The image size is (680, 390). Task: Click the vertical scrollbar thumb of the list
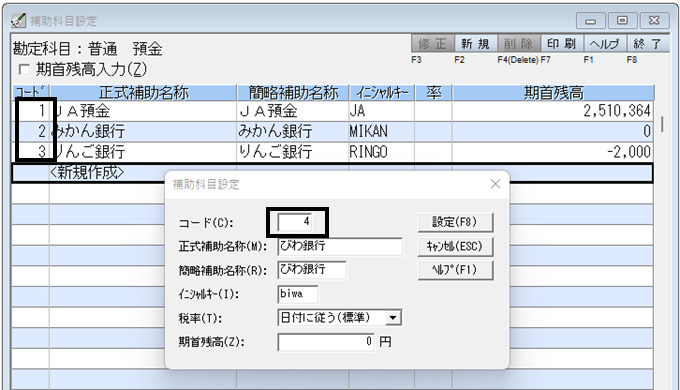tap(662, 124)
